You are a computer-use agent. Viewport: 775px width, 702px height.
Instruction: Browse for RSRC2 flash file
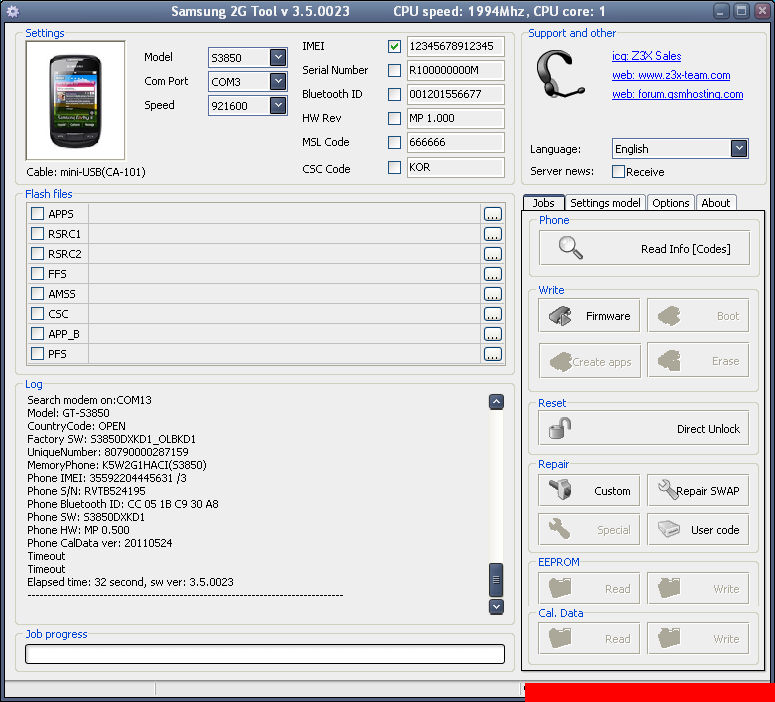pos(493,254)
